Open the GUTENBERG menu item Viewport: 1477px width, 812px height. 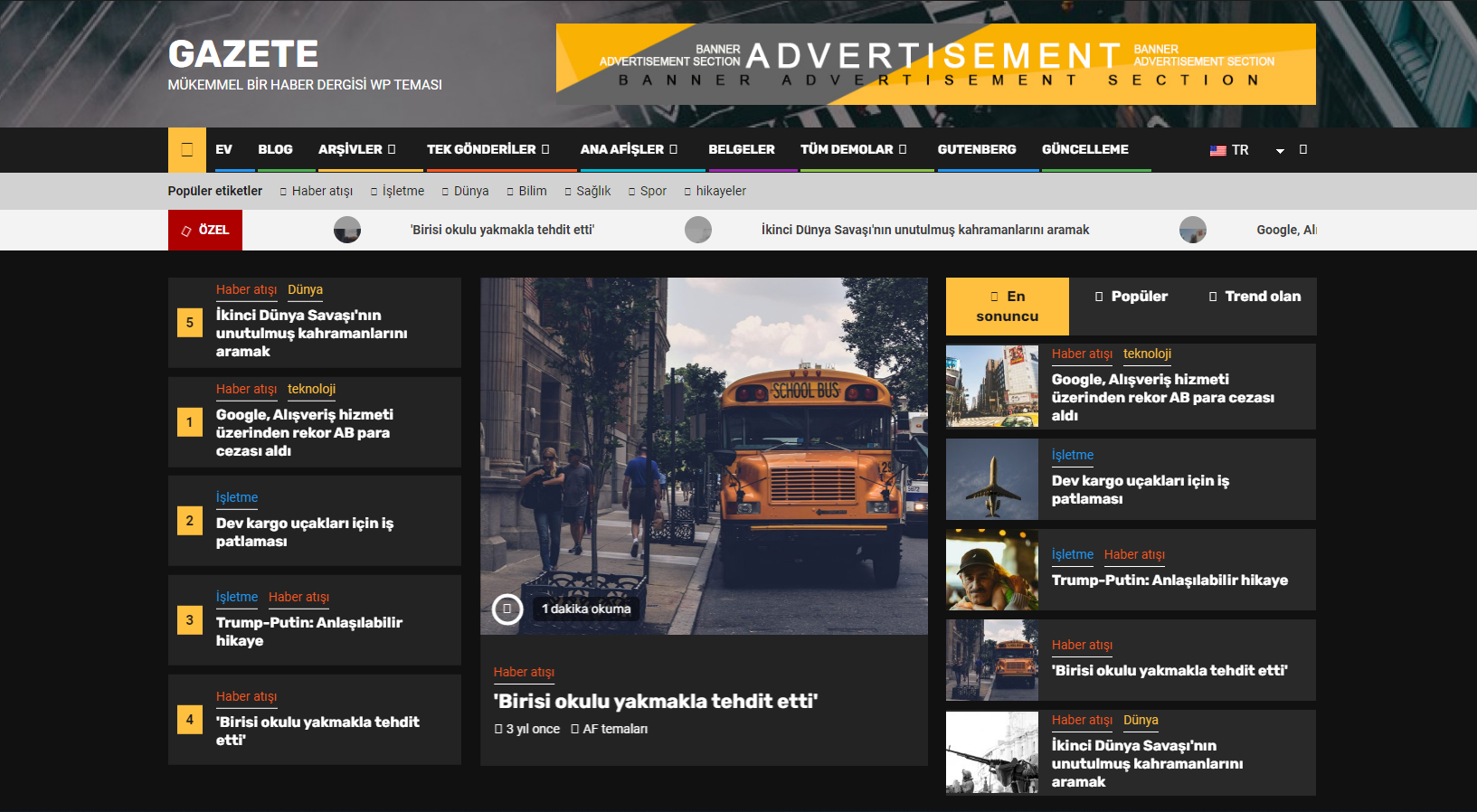click(x=977, y=149)
